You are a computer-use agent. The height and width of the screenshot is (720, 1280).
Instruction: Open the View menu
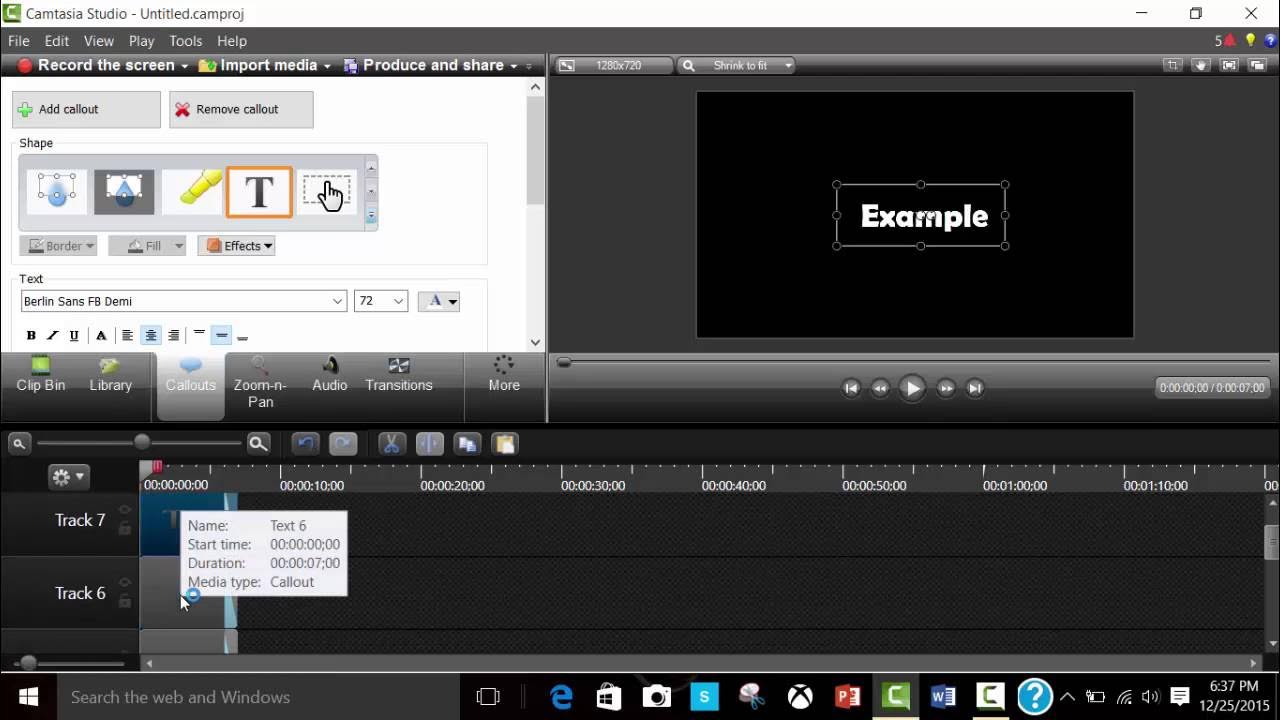click(x=99, y=41)
